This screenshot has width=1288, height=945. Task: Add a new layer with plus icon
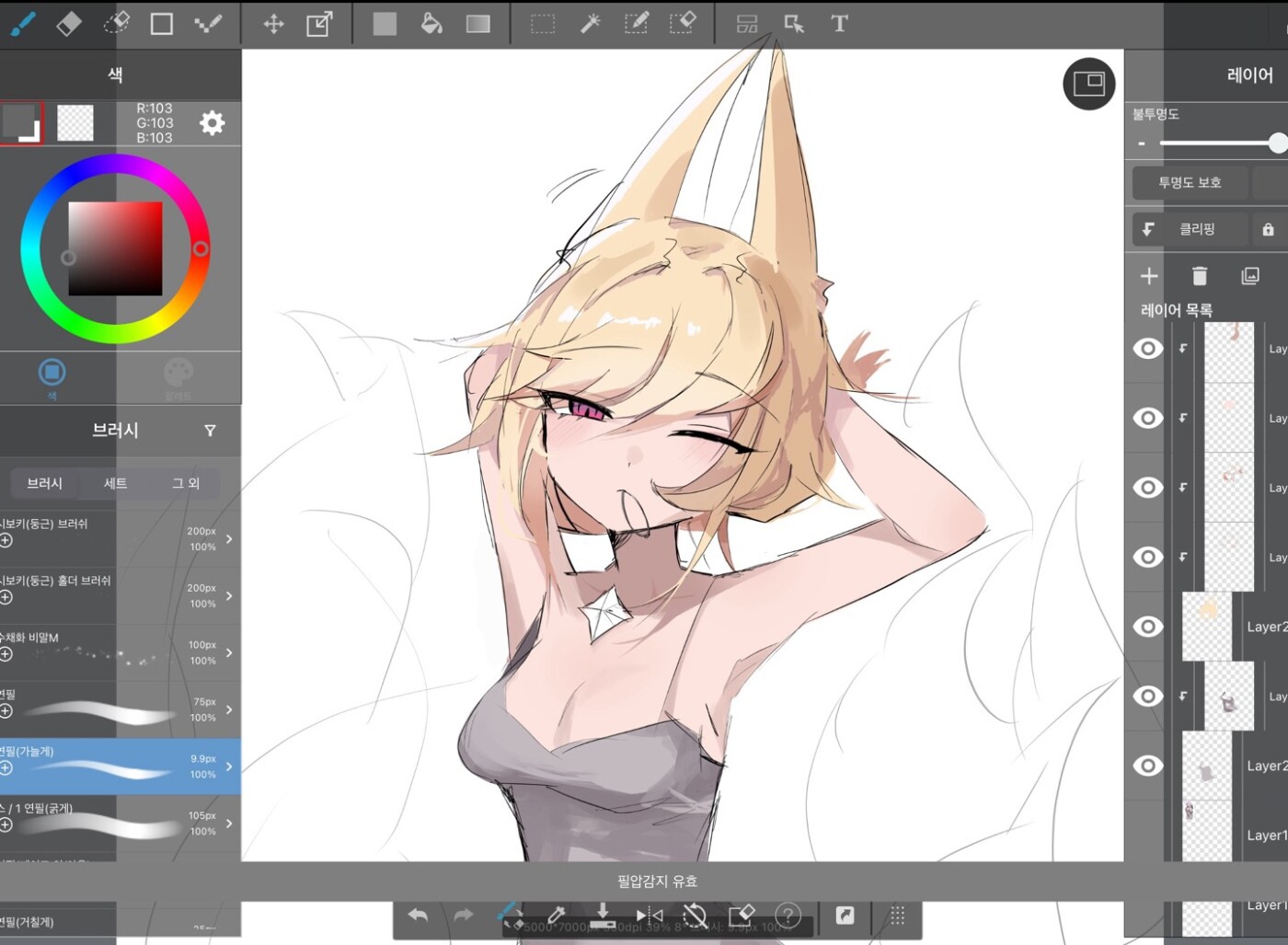[x=1149, y=276]
